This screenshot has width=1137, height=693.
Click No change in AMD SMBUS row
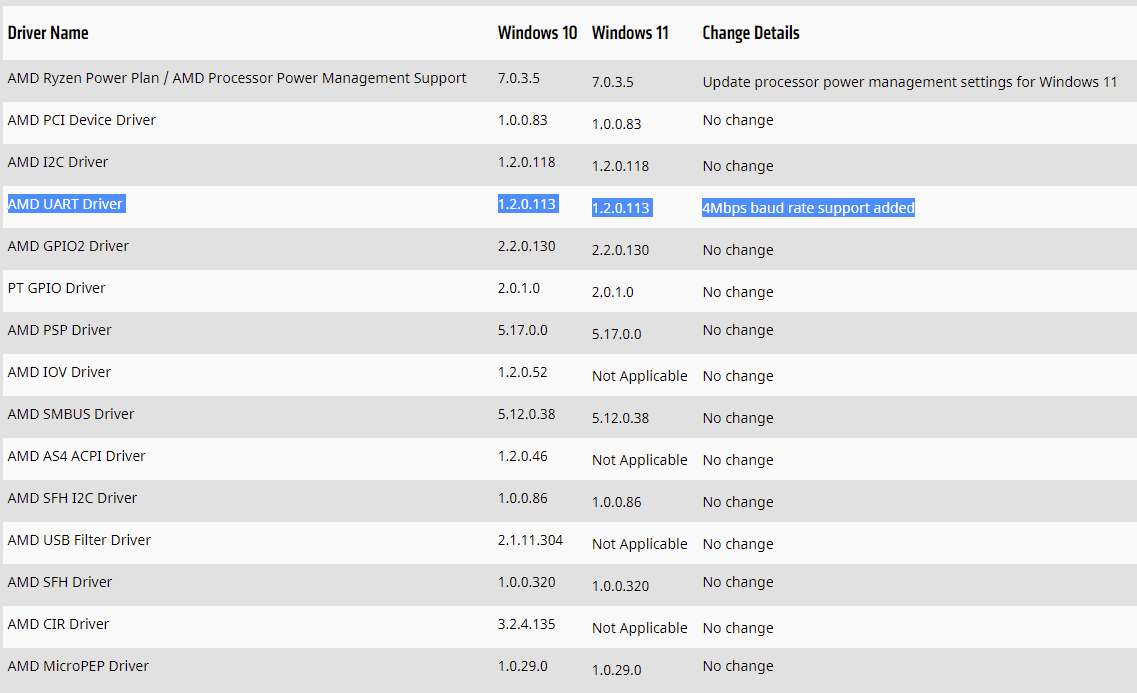[737, 419]
